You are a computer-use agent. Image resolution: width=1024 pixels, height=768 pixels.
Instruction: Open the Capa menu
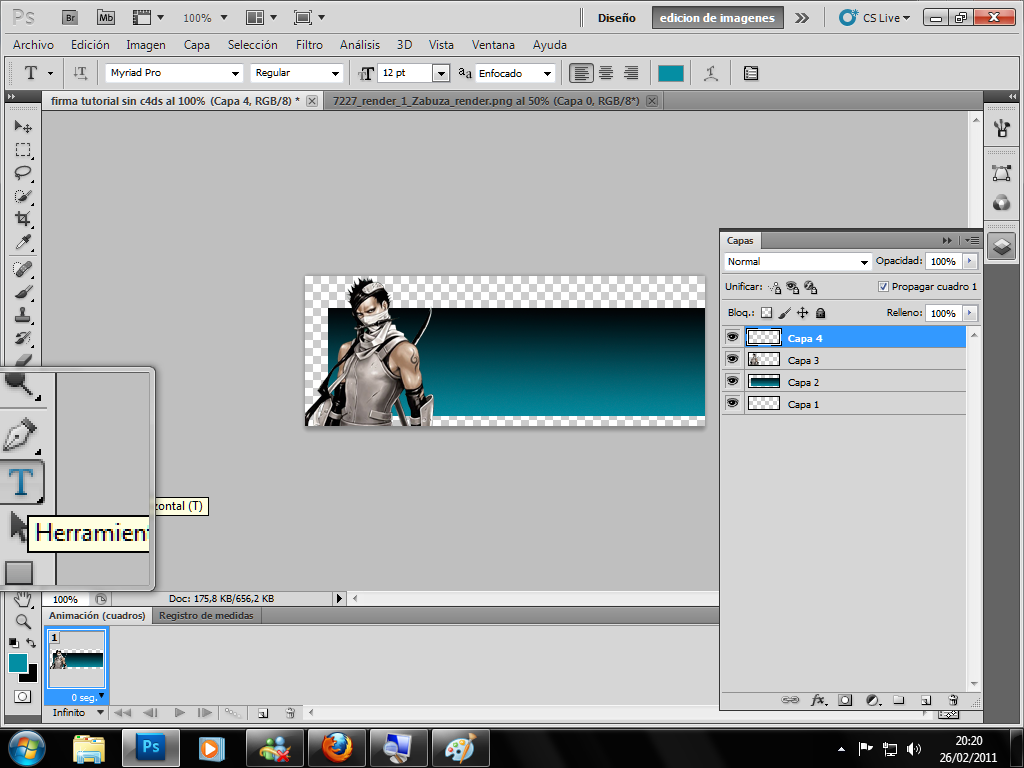(197, 44)
